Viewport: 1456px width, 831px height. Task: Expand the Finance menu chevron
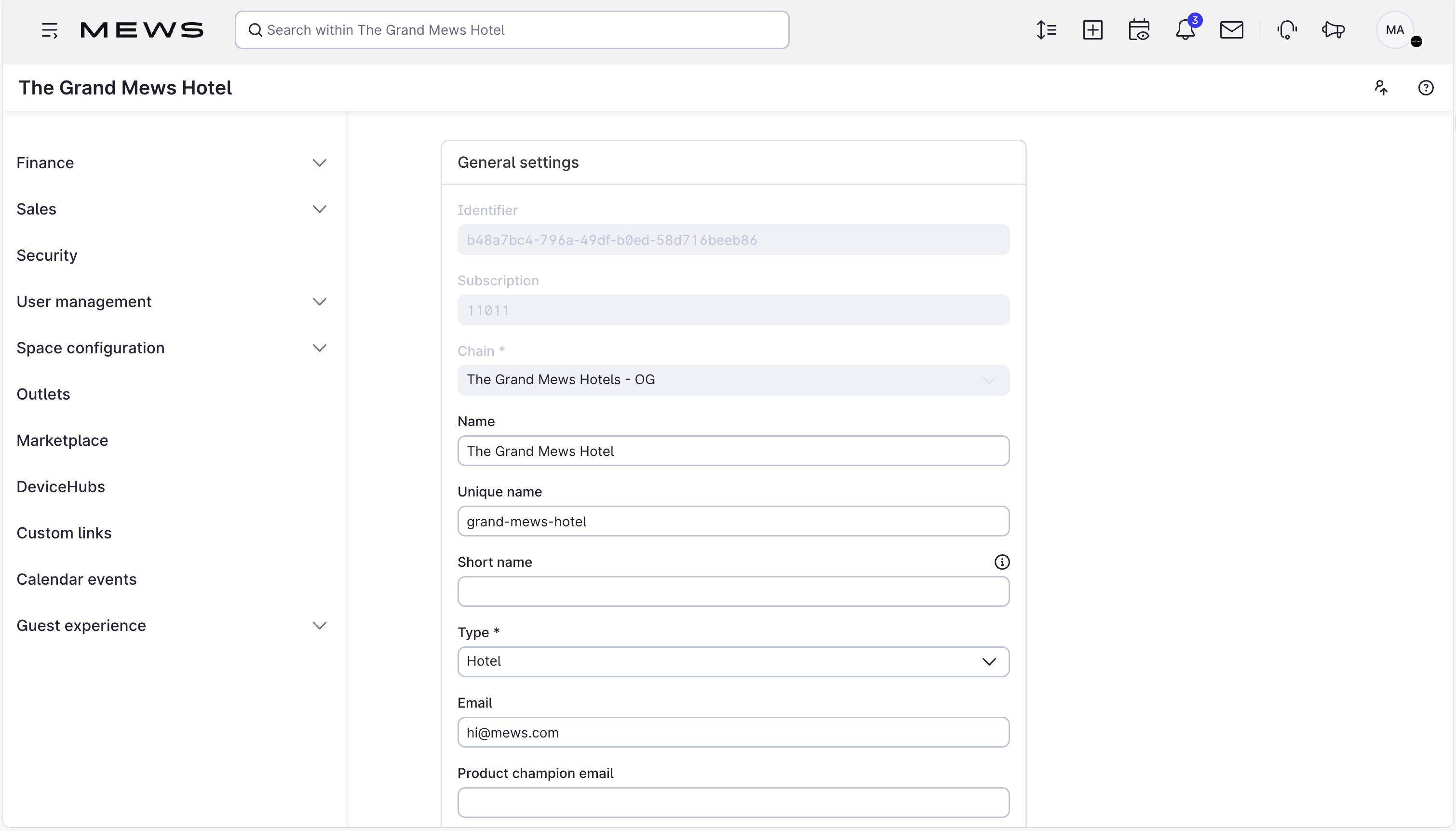320,163
